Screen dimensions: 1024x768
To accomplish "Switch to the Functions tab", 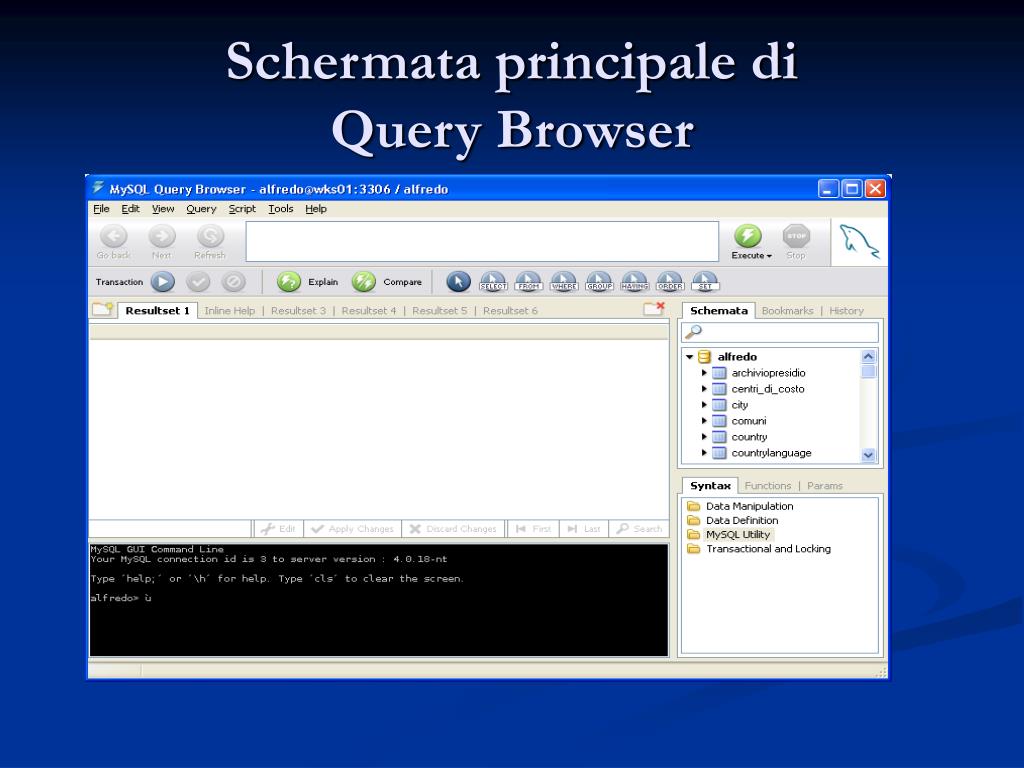I will (767, 486).
